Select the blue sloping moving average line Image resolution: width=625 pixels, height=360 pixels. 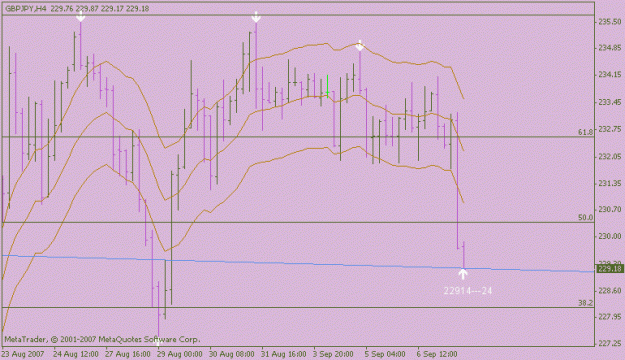point(297,264)
